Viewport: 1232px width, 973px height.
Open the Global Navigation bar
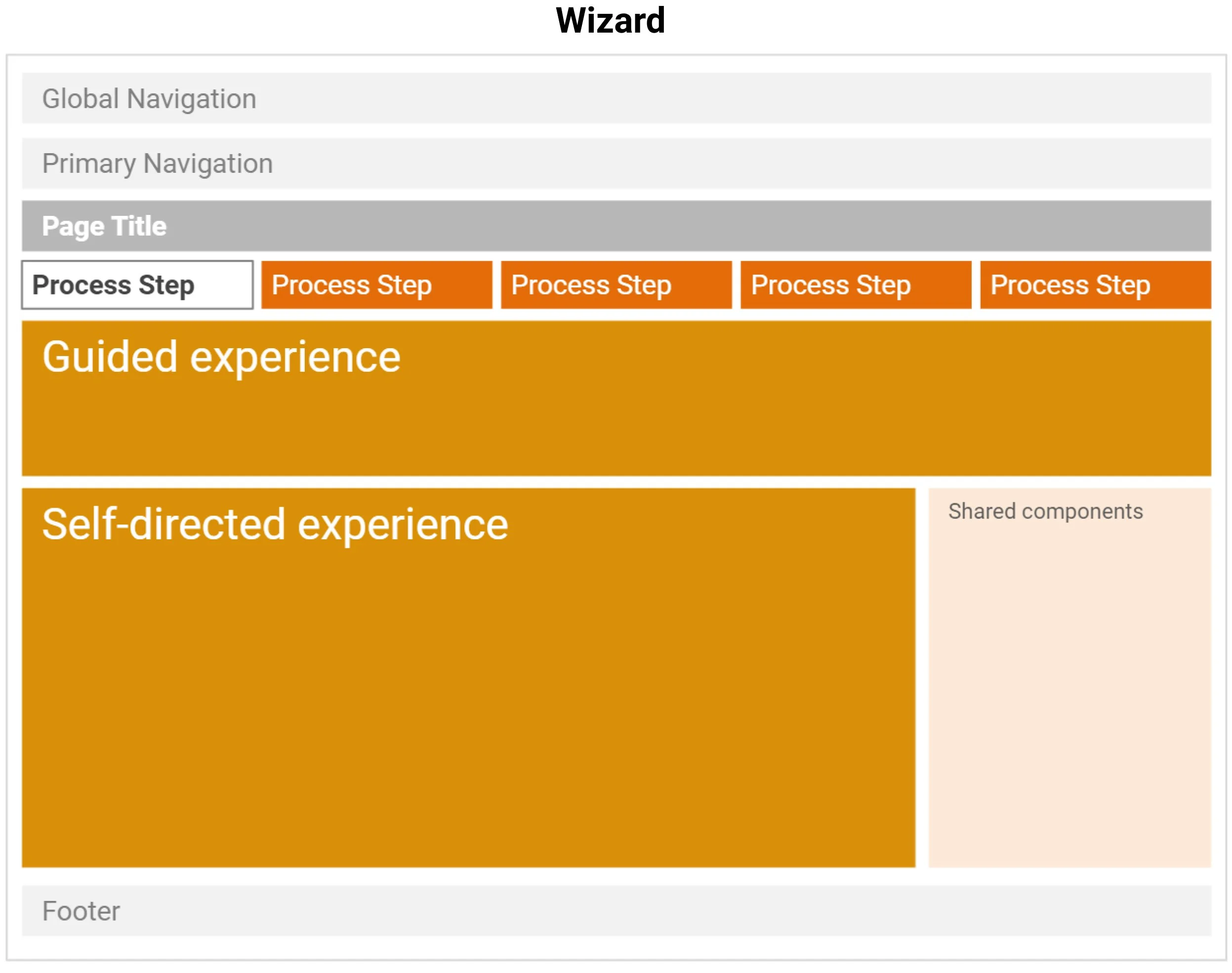(616, 98)
